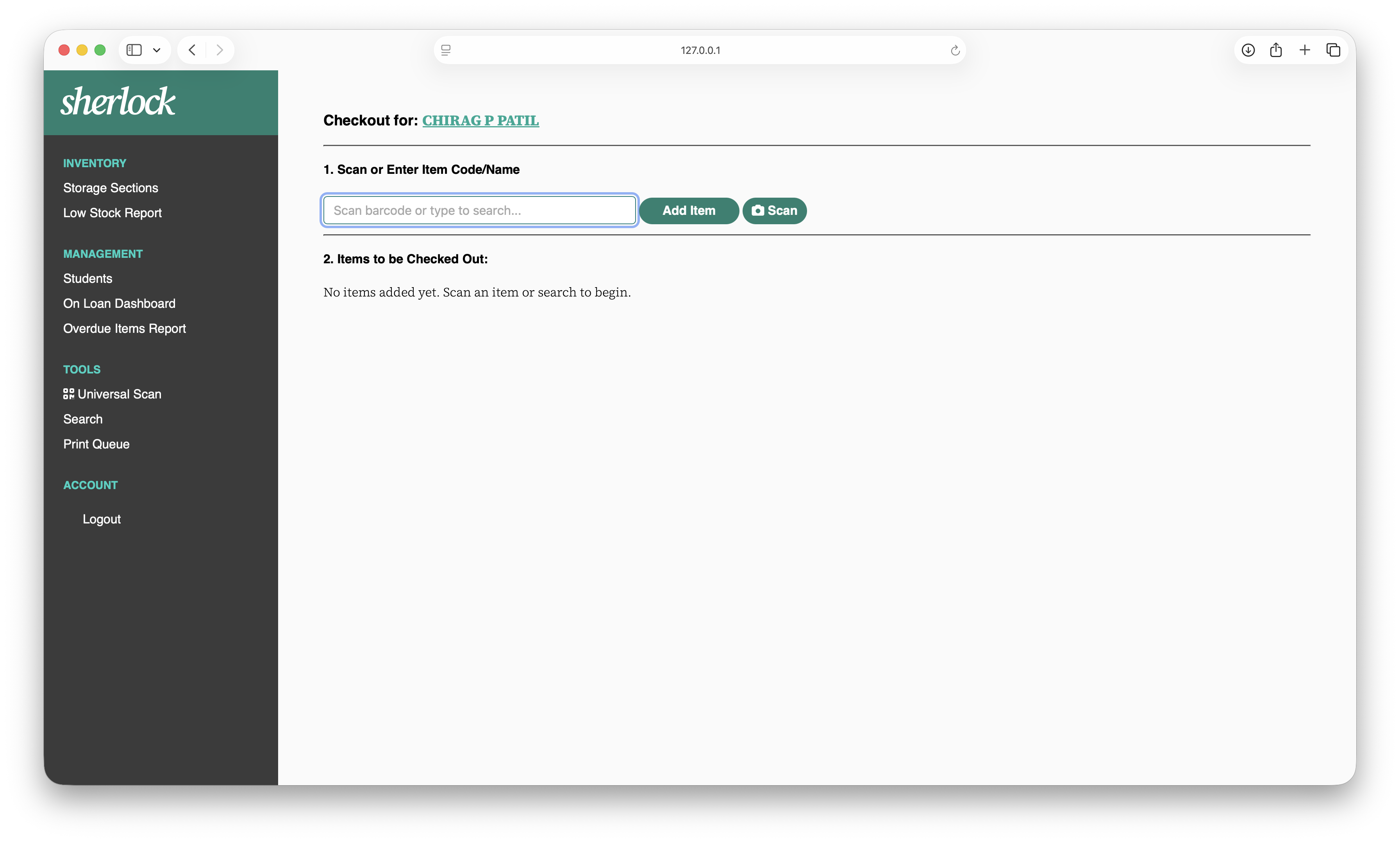The image size is (1400, 843).
Task: Open the Storage Sections page
Action: point(110,188)
